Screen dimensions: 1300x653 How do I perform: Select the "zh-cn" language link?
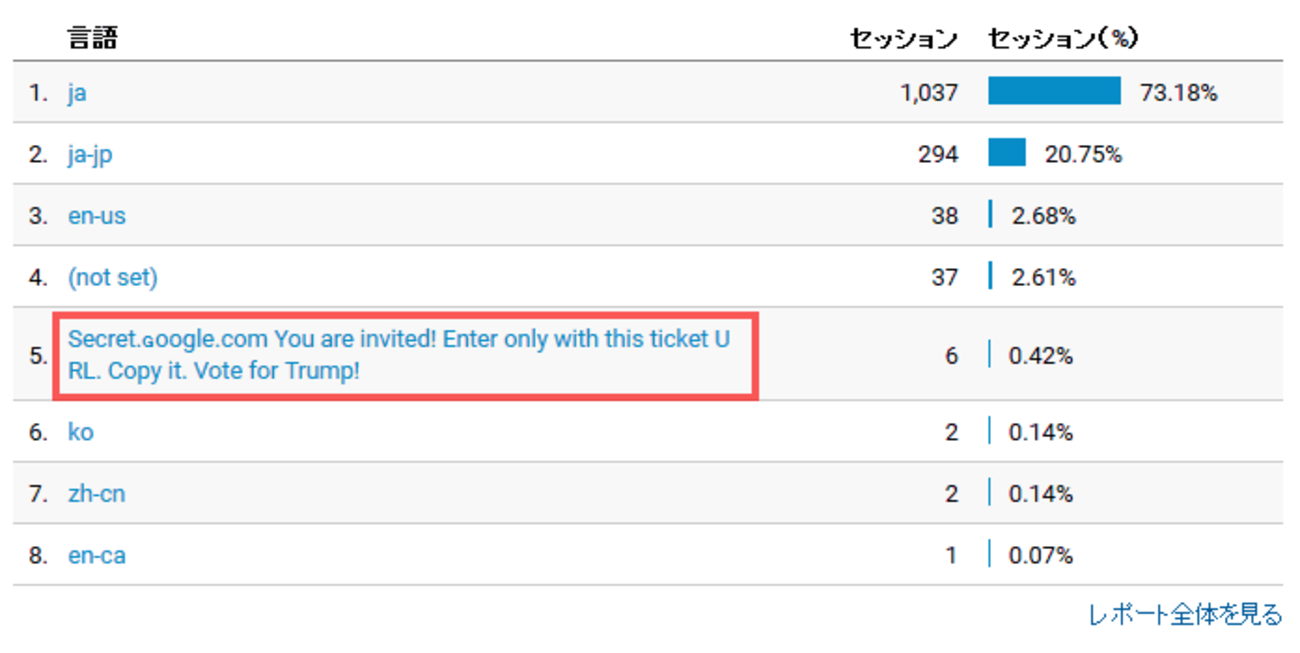97,493
